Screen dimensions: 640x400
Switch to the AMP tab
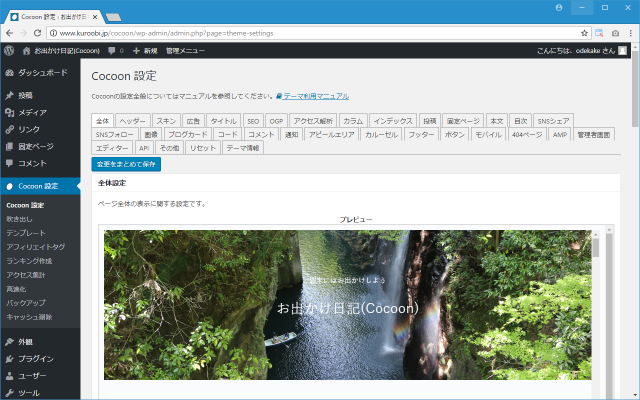point(560,134)
